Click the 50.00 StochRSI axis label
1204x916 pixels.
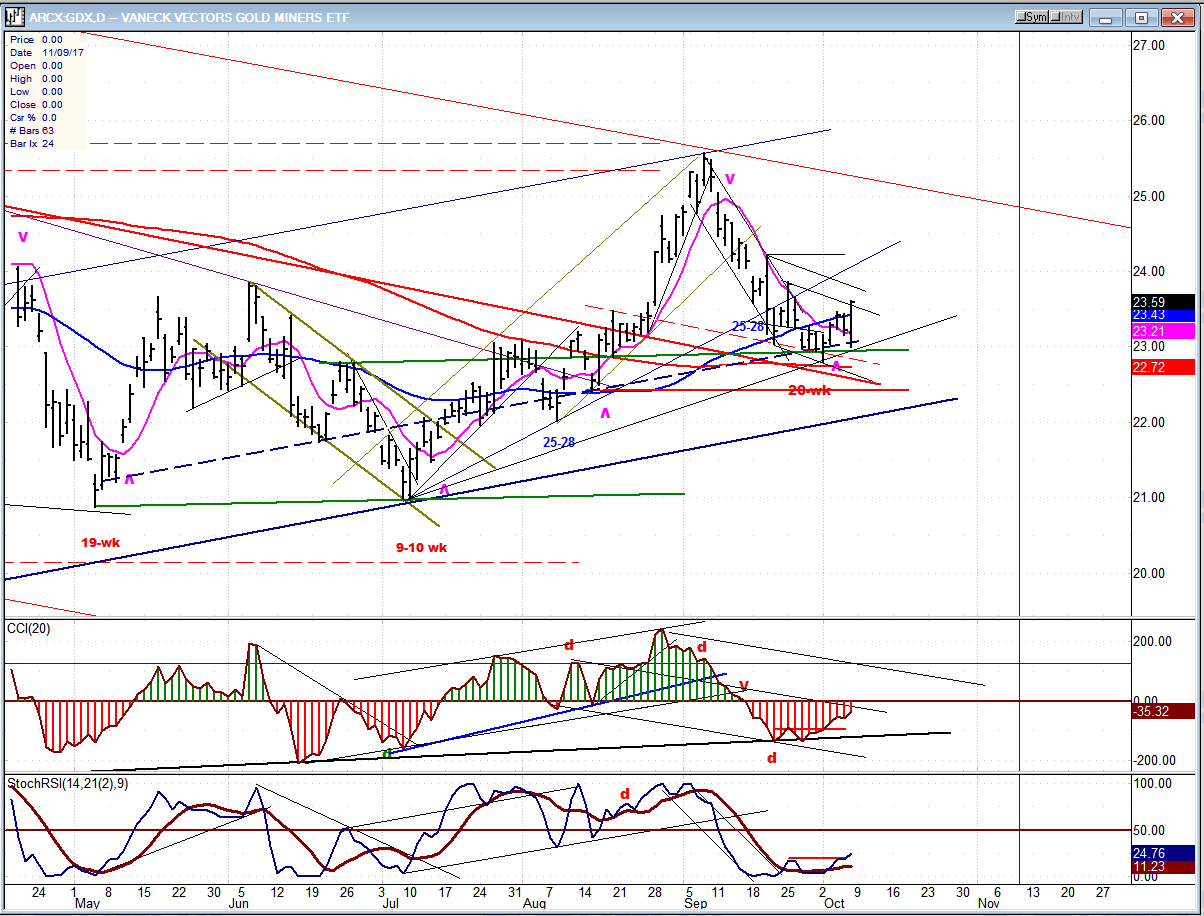coord(1148,830)
